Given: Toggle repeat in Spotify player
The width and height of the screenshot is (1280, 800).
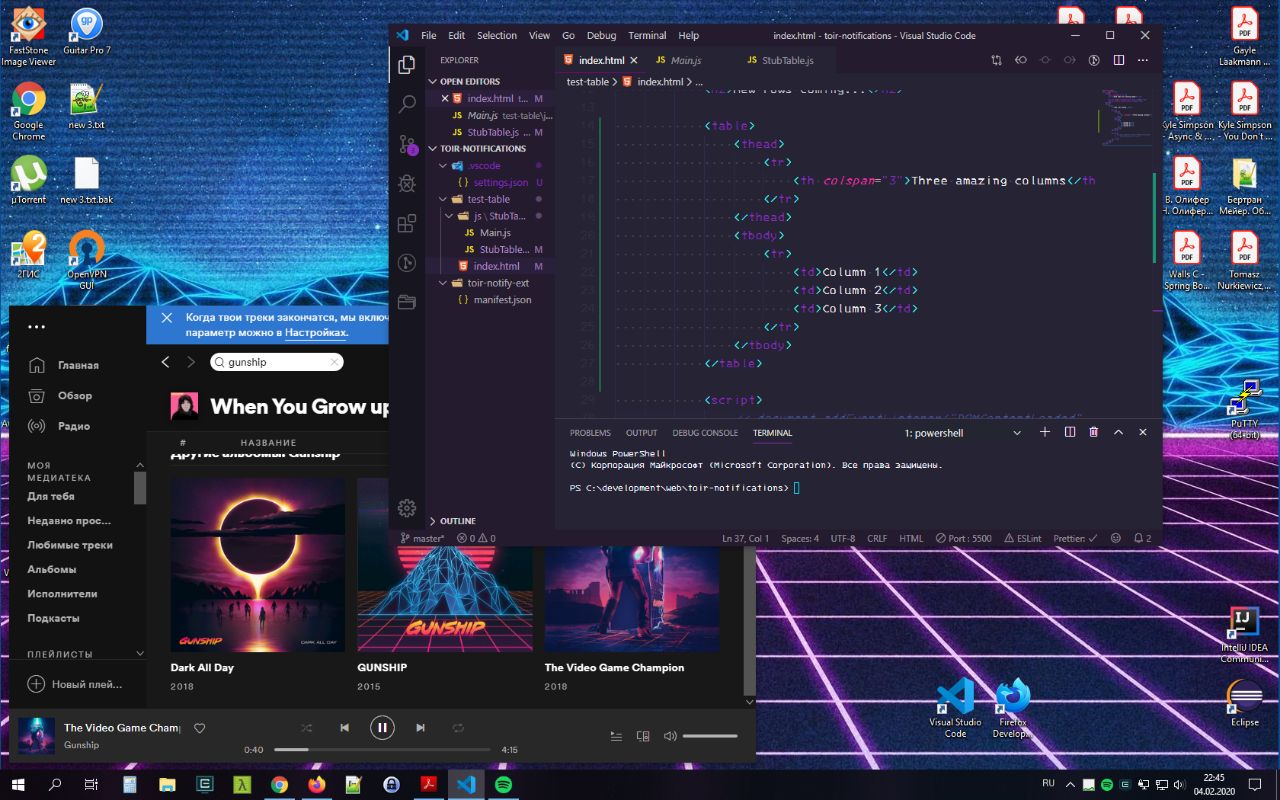Looking at the screenshot, I should pos(458,728).
